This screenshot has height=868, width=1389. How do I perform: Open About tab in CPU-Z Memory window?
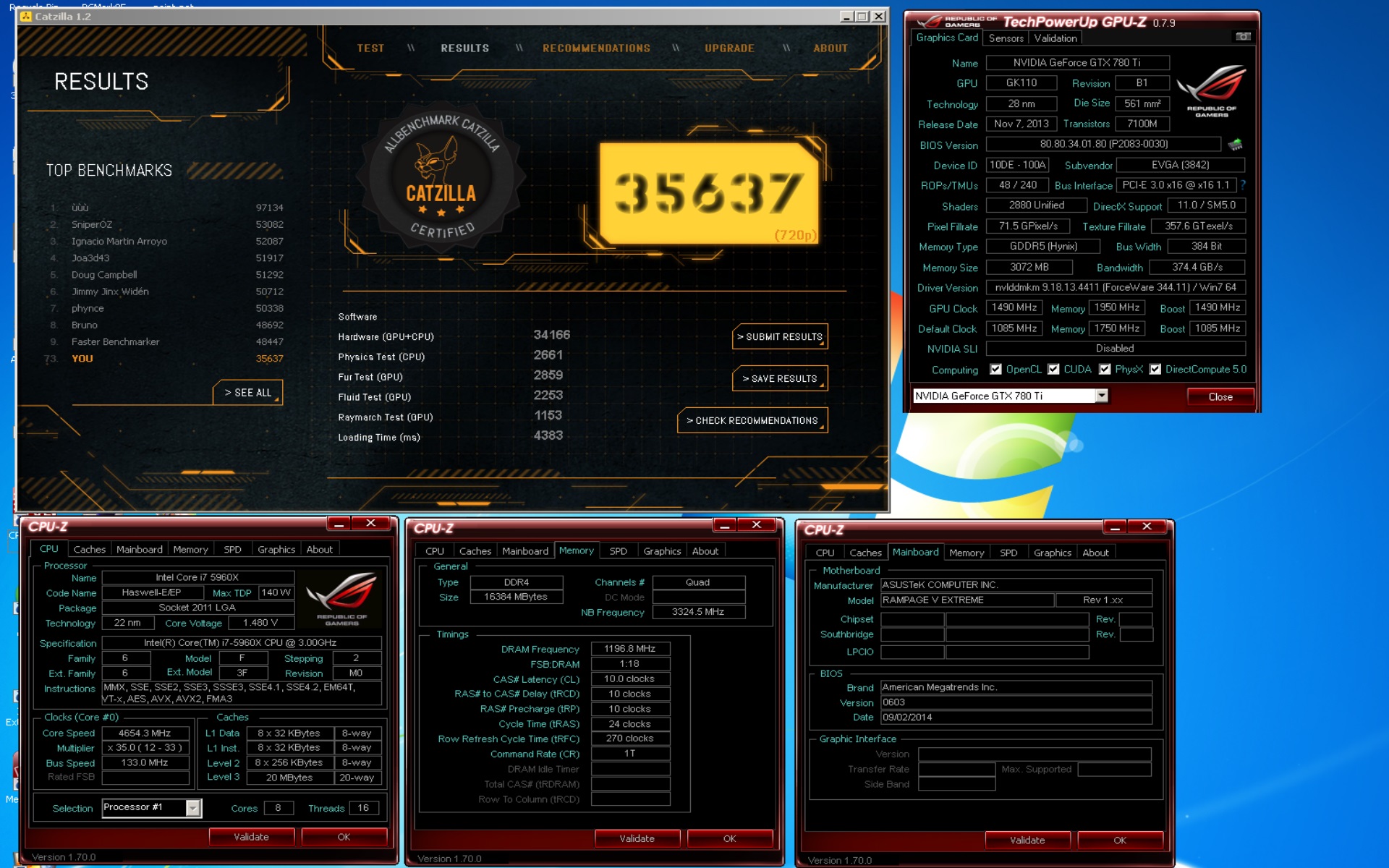point(705,551)
